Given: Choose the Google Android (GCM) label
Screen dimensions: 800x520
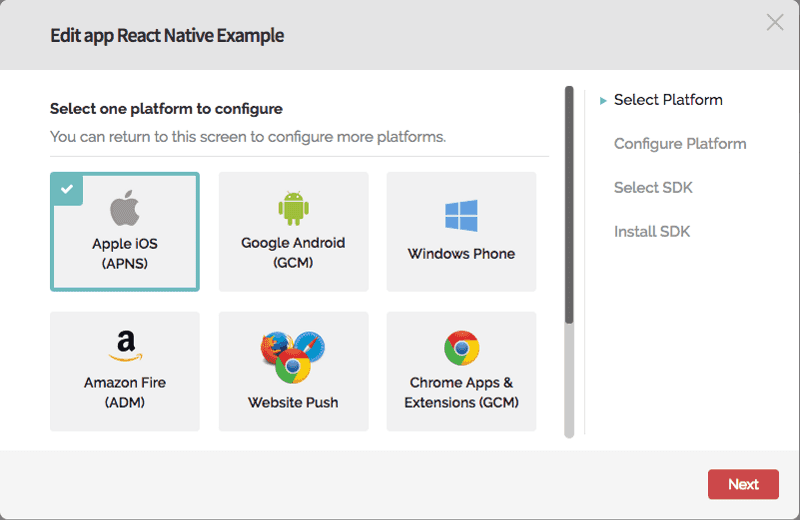Looking at the screenshot, I should [x=293, y=253].
